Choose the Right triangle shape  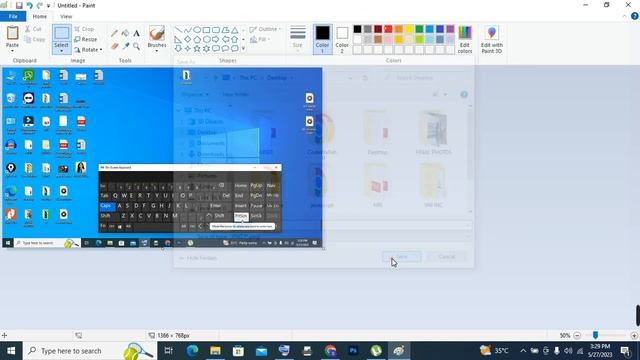click(178, 39)
